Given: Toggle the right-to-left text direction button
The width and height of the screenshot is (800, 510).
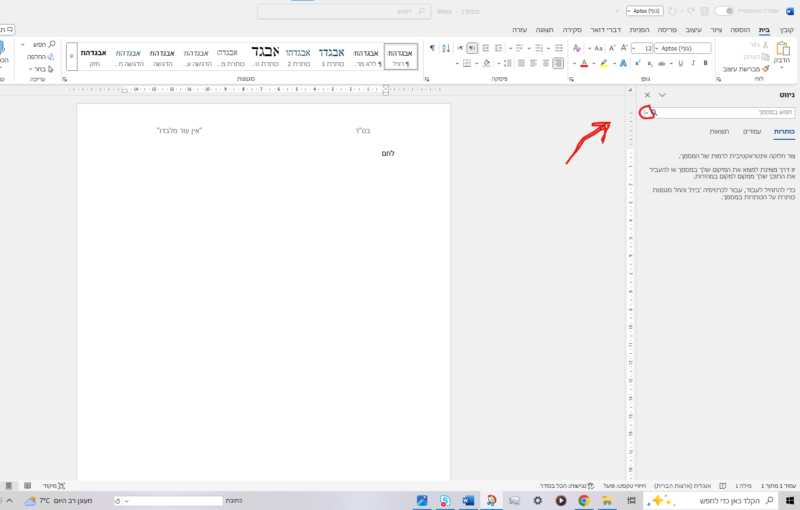Looking at the screenshot, I should 472,48.
